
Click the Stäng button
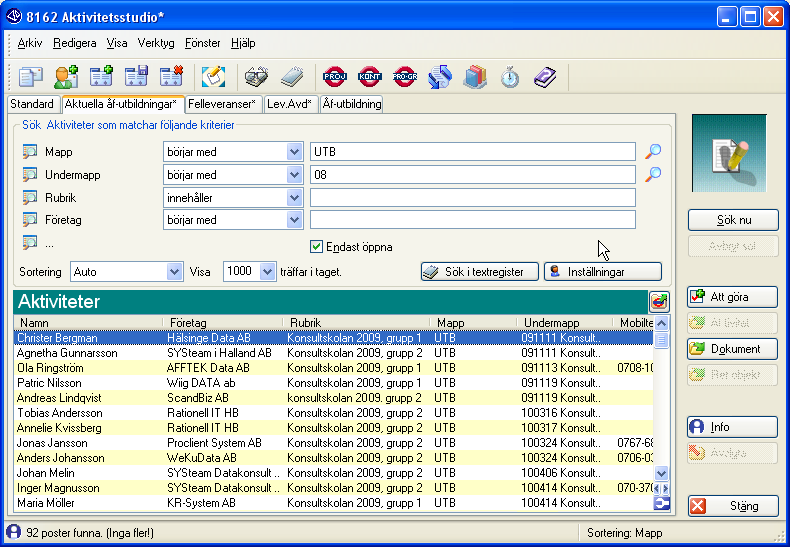733,506
